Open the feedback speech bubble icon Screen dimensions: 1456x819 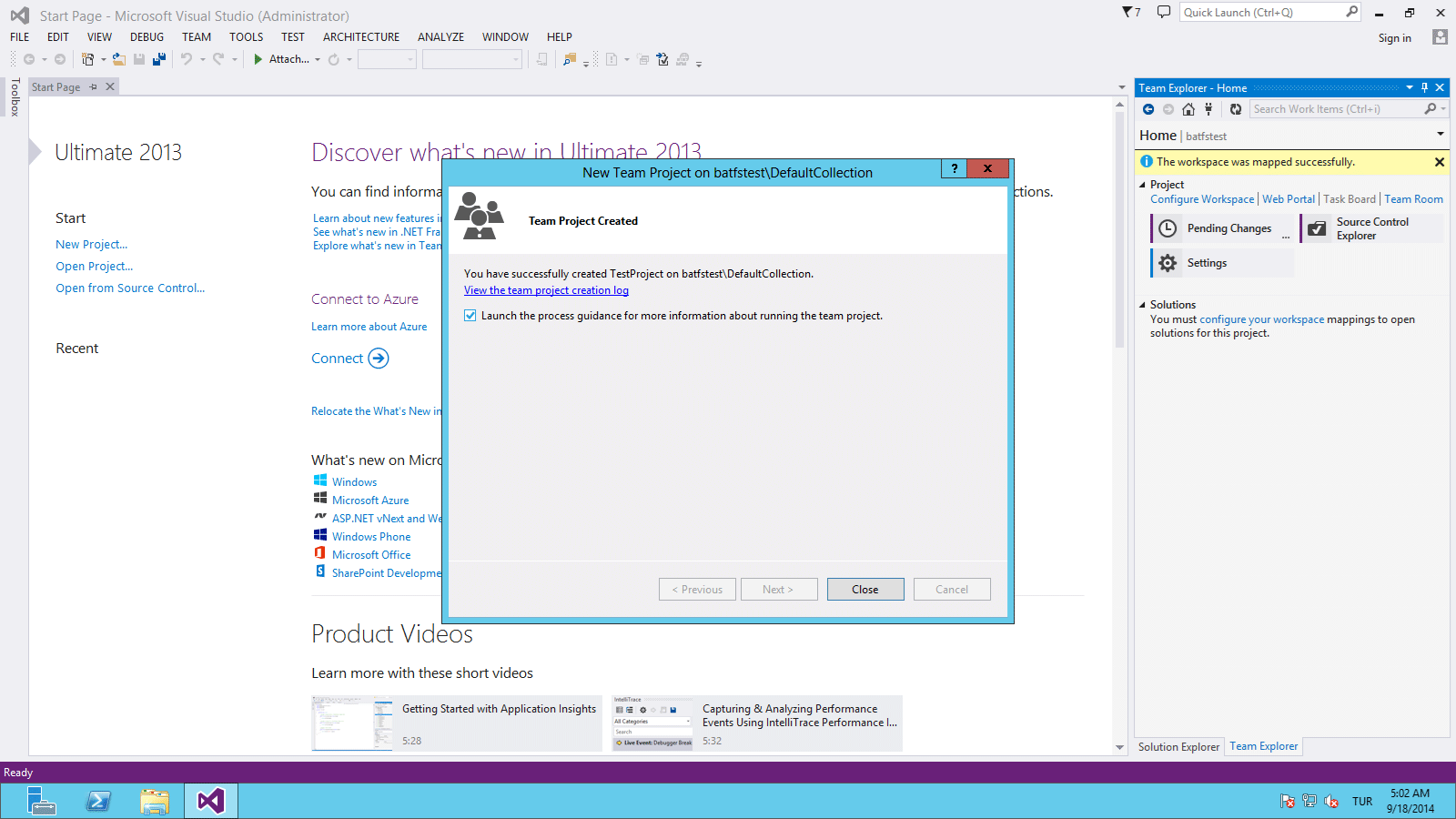tap(1163, 12)
